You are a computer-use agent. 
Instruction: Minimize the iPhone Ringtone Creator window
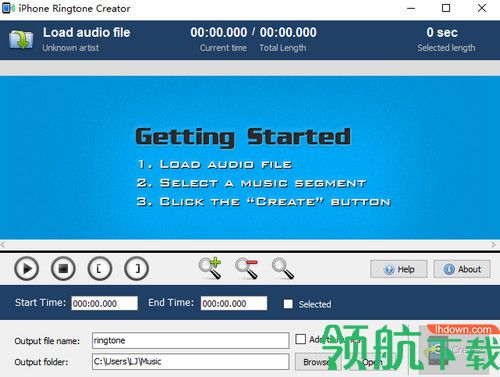(x=411, y=8)
